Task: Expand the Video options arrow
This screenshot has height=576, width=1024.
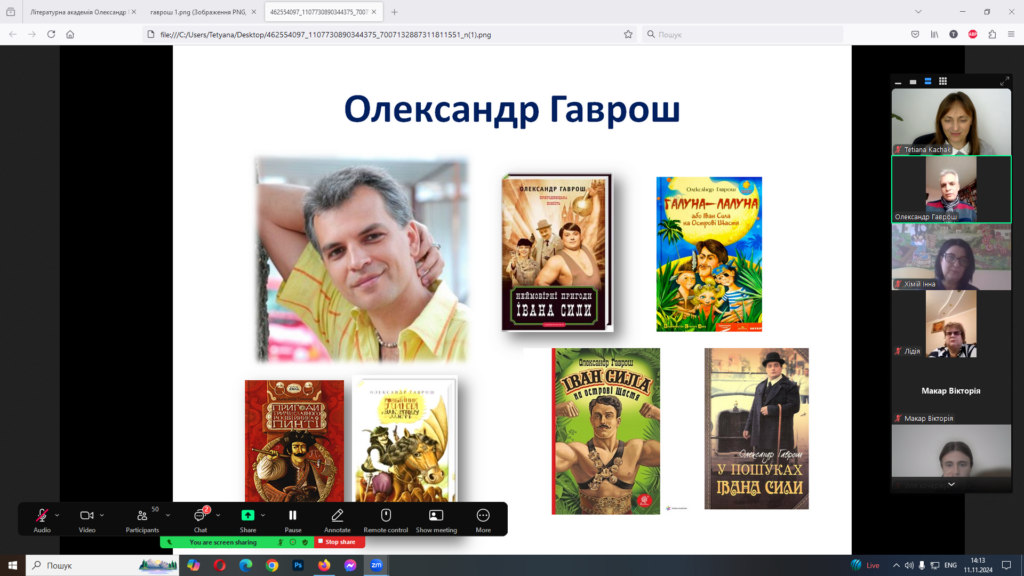Action: click(x=102, y=515)
